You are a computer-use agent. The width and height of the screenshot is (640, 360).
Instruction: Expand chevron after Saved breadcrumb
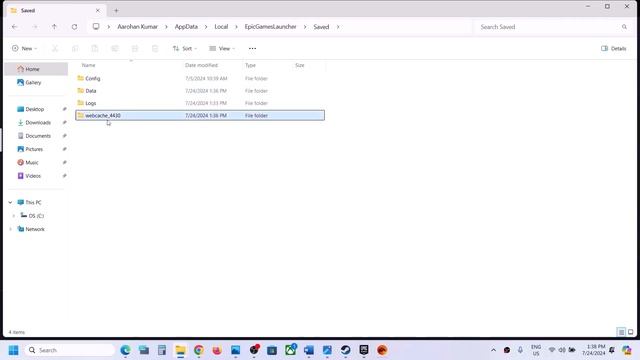click(x=338, y=27)
